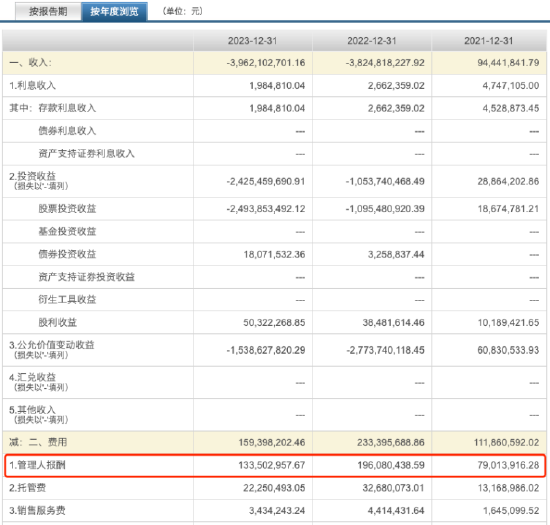Click investment value -2,425,459,690.91

click(x=266, y=181)
